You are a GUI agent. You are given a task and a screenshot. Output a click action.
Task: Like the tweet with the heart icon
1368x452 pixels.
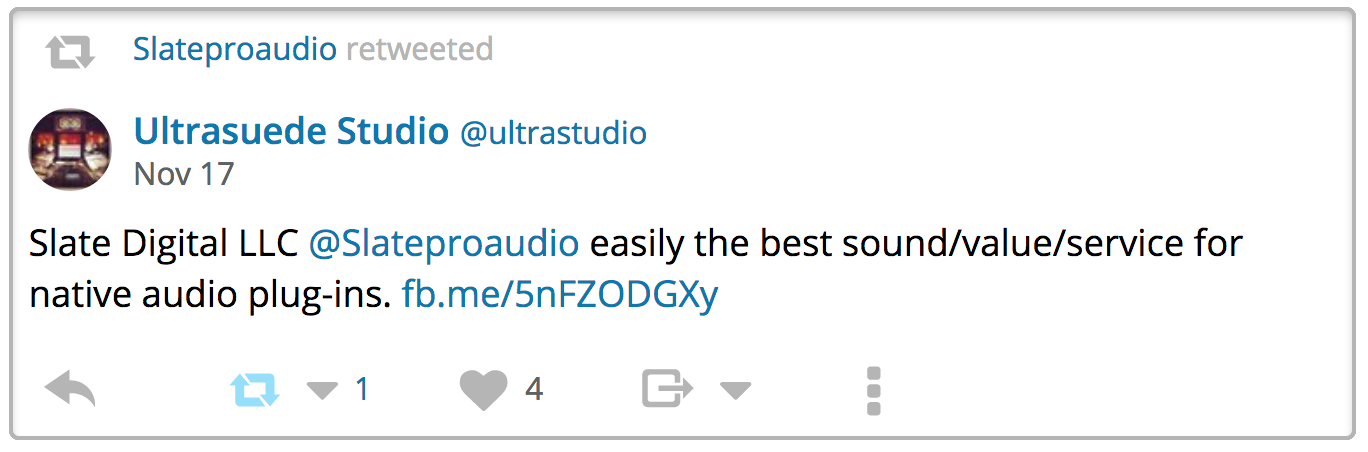484,389
